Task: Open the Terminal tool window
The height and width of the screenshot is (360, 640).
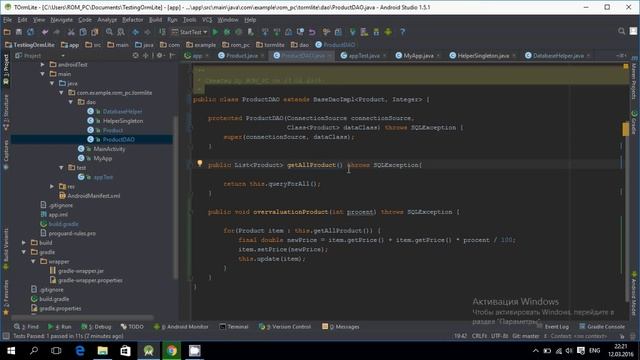Action: click(x=234, y=327)
